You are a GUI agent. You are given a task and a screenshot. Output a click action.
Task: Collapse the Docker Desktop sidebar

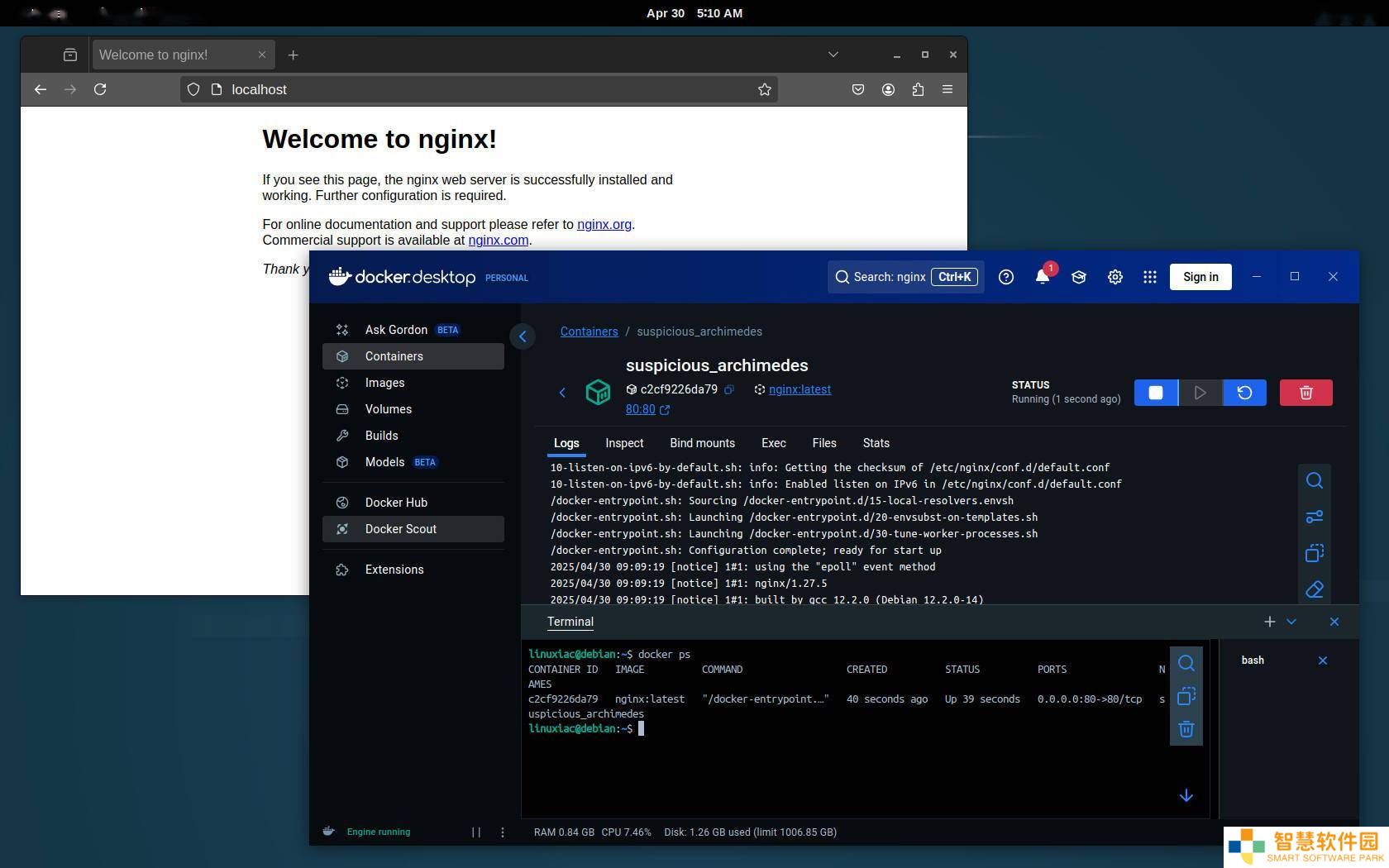pos(523,336)
